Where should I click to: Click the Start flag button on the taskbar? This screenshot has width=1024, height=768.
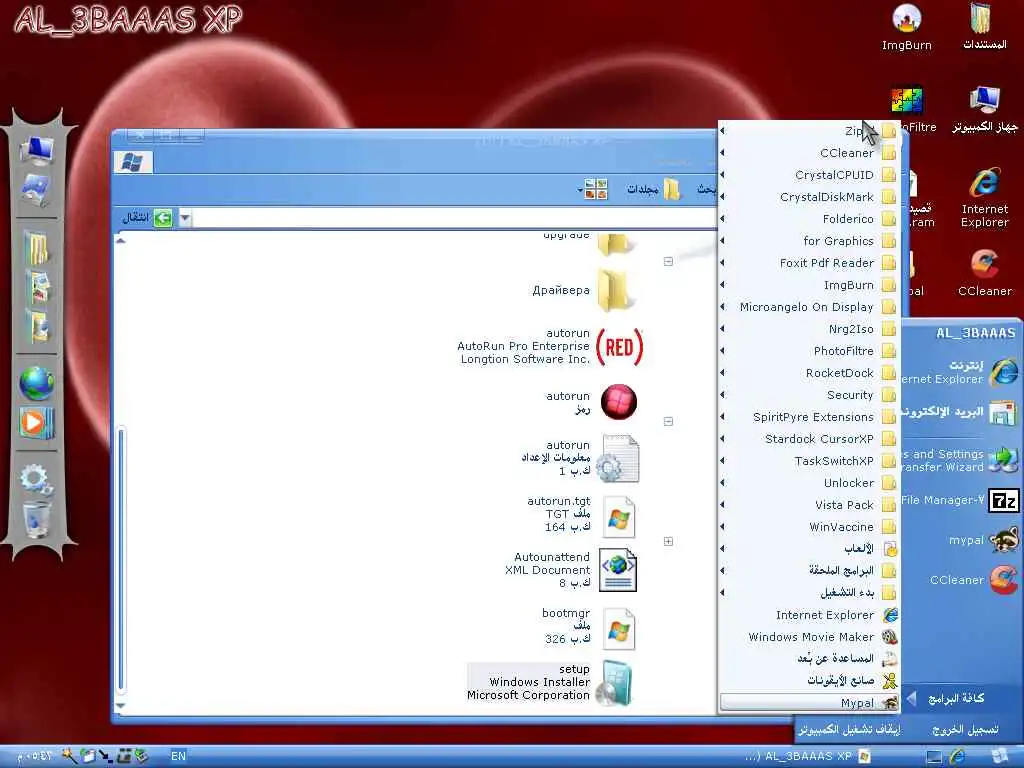click(x=999, y=756)
